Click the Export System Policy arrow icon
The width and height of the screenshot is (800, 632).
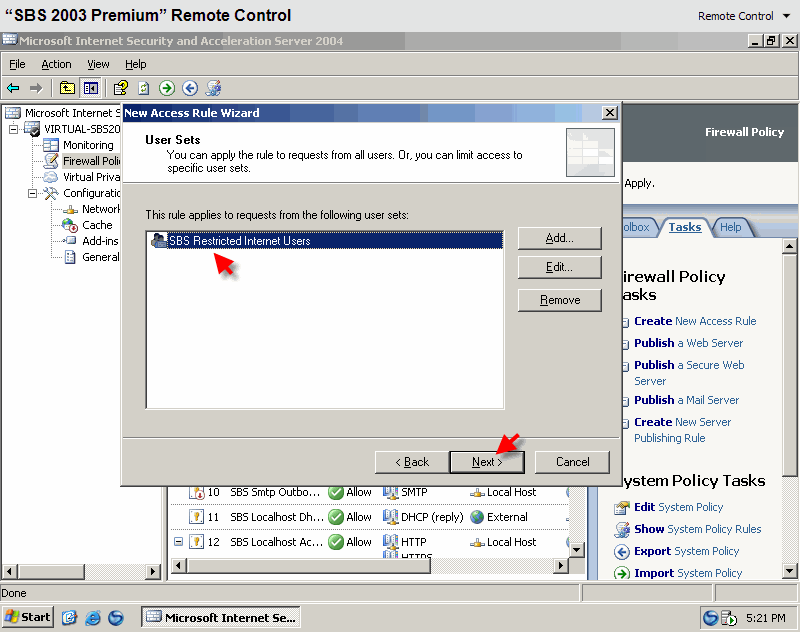621,551
